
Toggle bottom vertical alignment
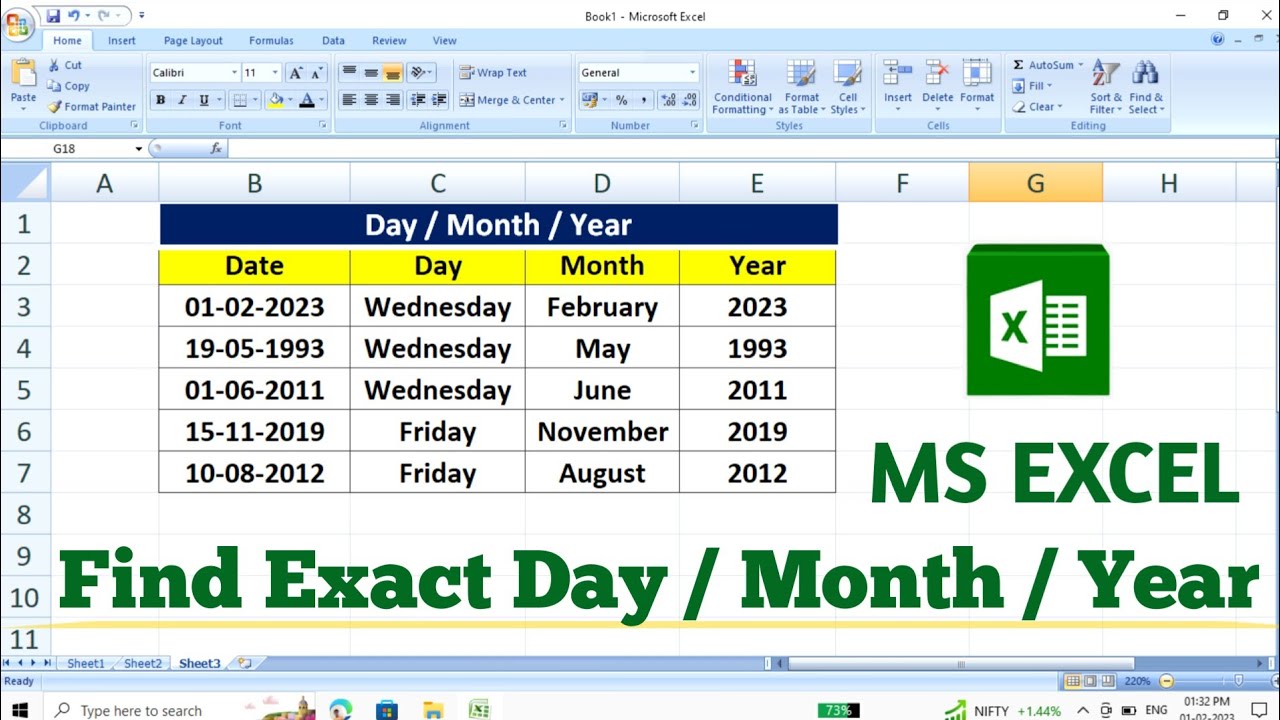click(393, 73)
